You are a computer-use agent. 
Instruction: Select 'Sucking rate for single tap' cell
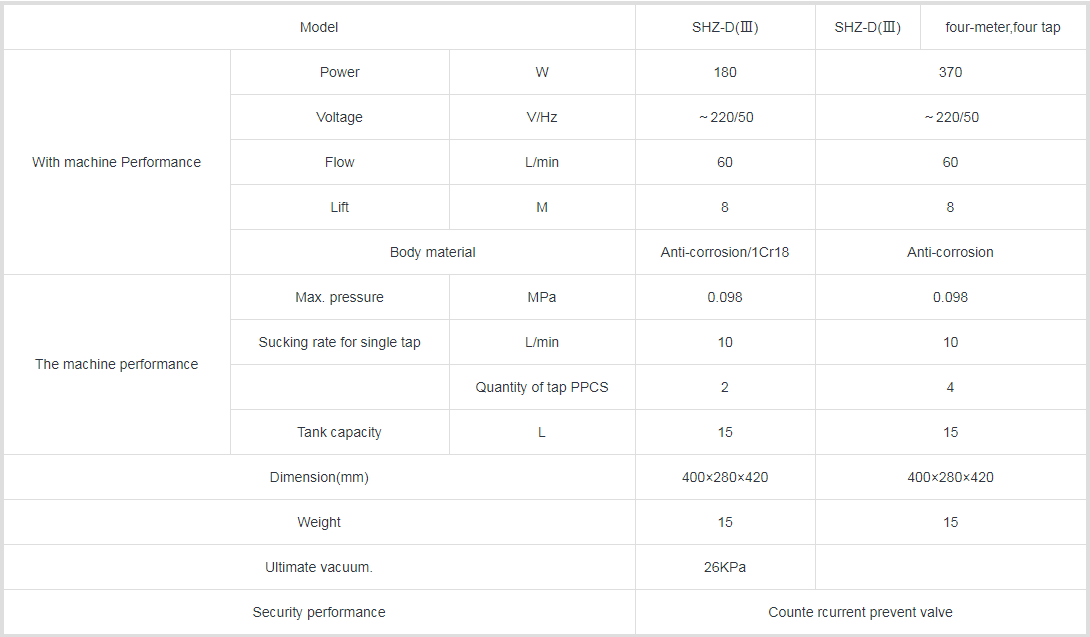pos(340,342)
